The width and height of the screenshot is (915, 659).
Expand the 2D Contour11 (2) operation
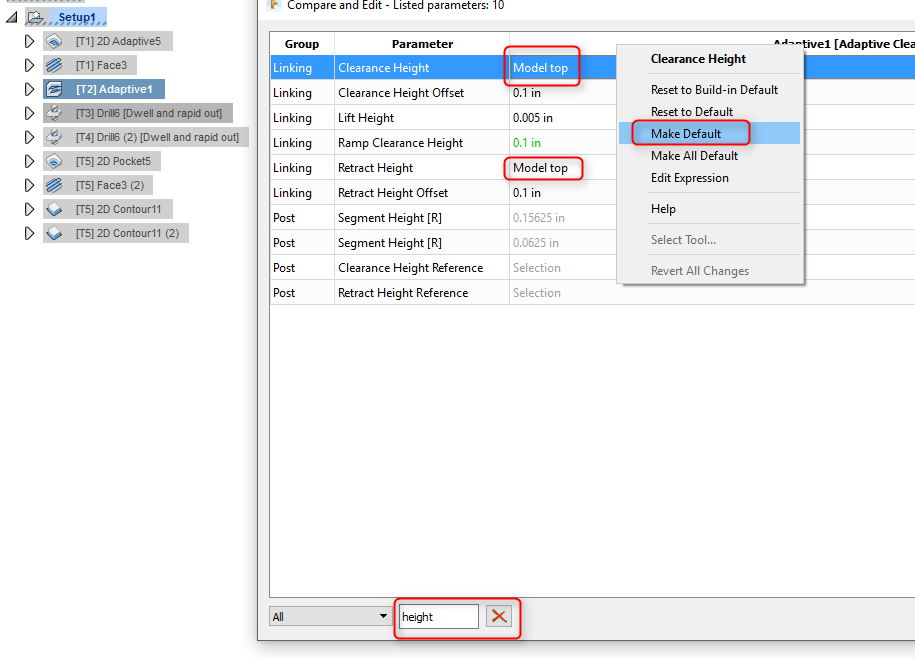point(29,233)
